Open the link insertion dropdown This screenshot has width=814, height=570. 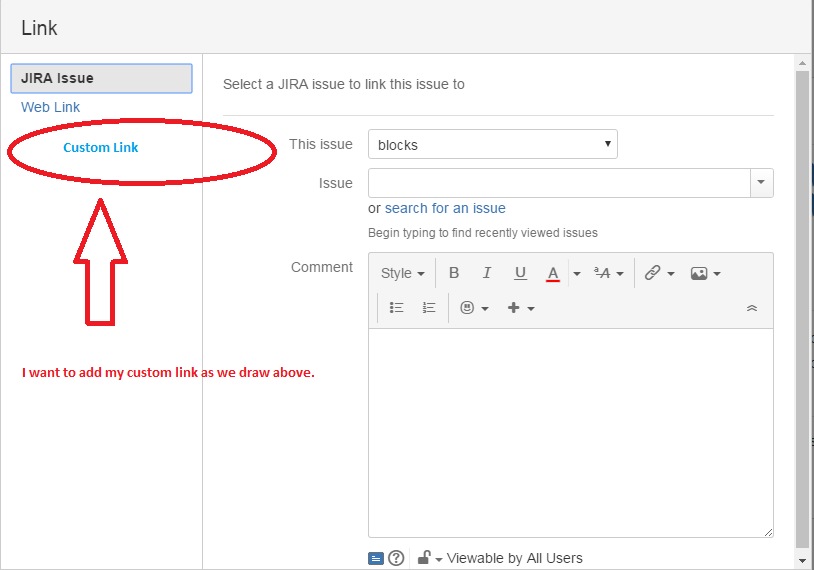point(659,273)
